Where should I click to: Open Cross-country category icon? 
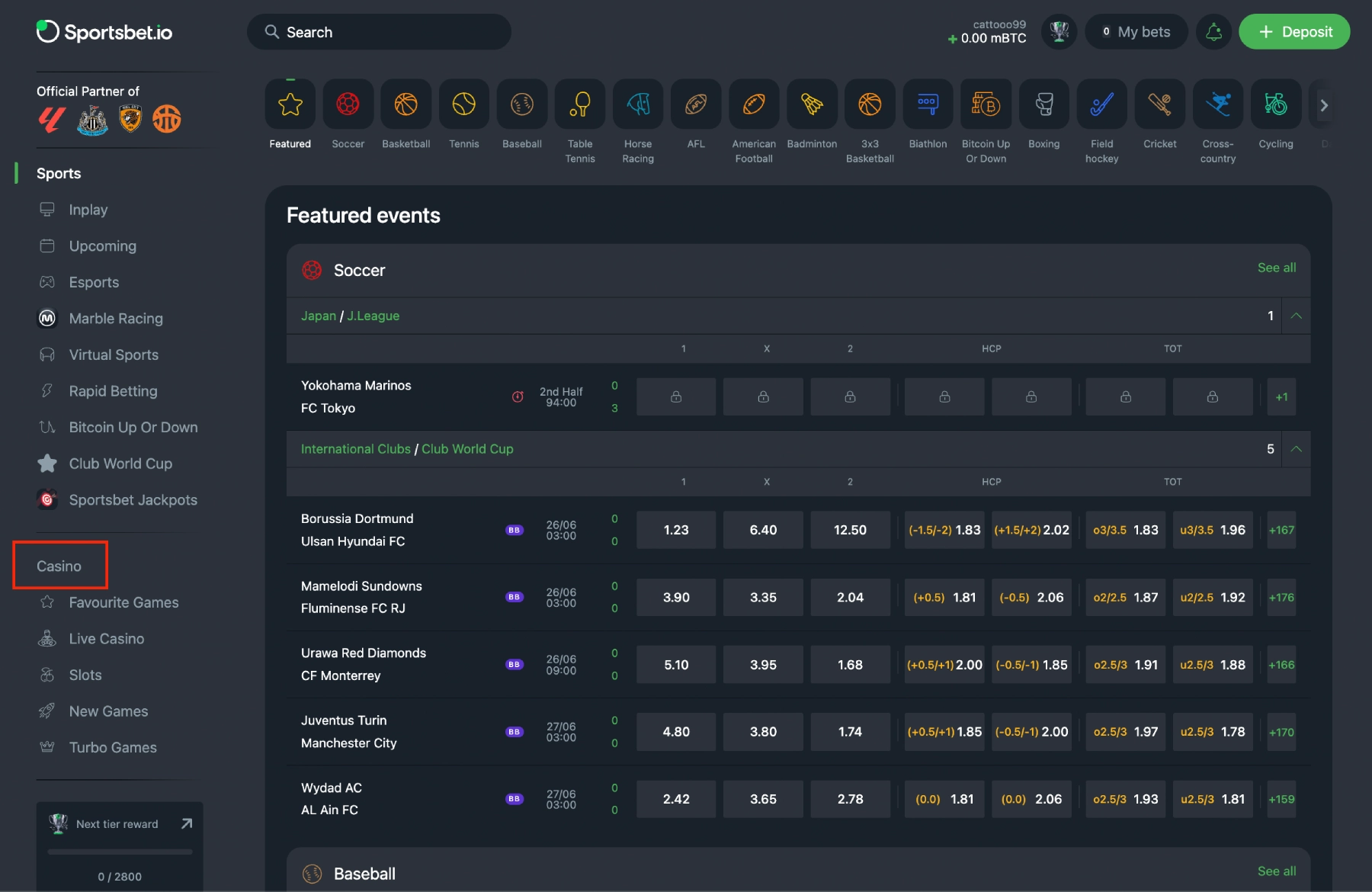(x=1218, y=104)
